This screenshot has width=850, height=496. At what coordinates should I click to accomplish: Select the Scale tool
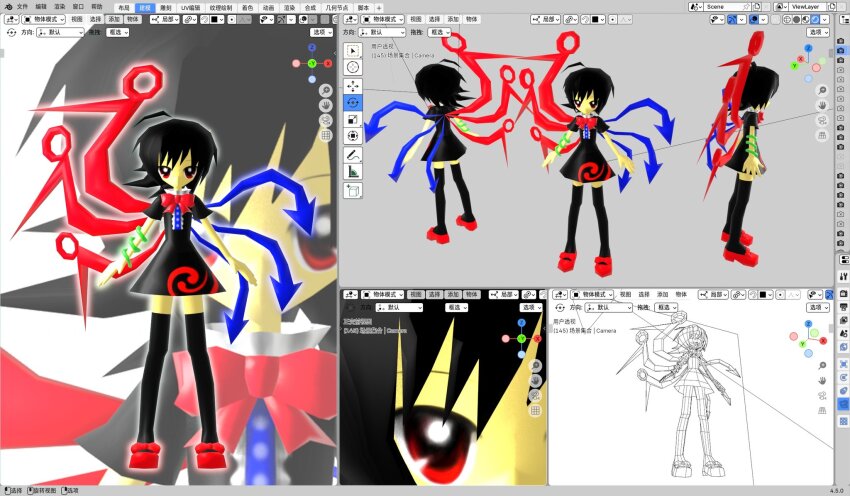pyautogui.click(x=353, y=119)
